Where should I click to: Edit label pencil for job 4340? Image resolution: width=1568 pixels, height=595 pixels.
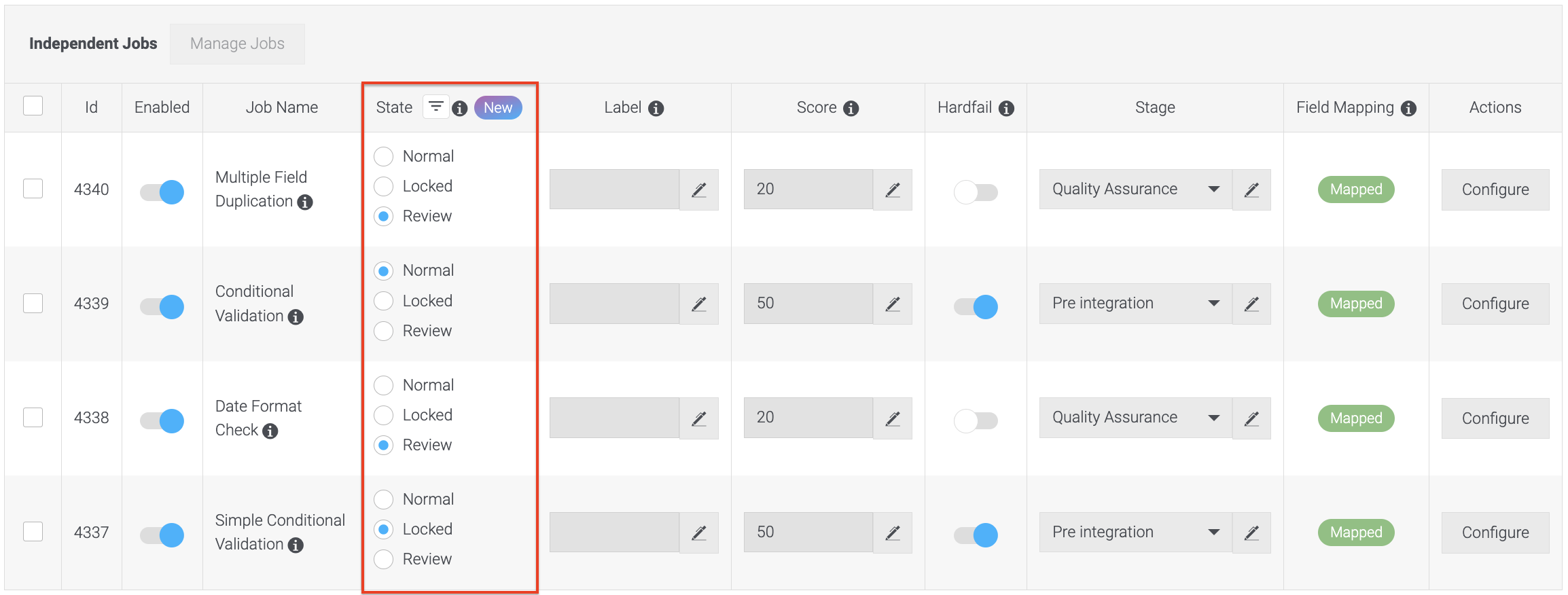(x=699, y=190)
